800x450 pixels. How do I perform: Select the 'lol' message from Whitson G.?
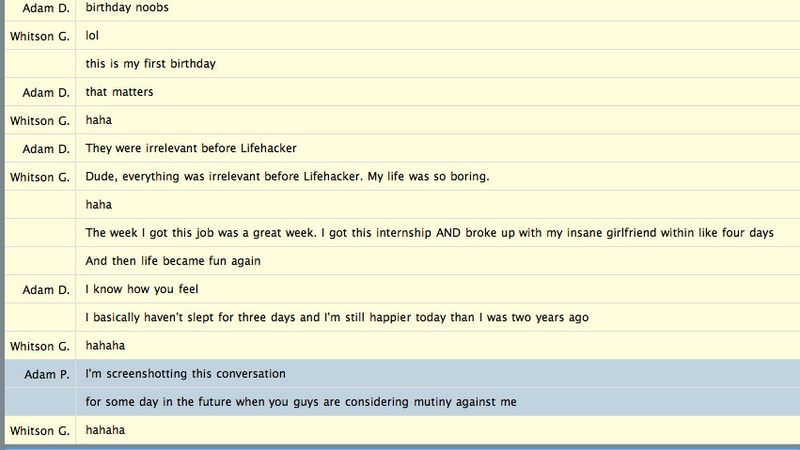[x=92, y=36]
